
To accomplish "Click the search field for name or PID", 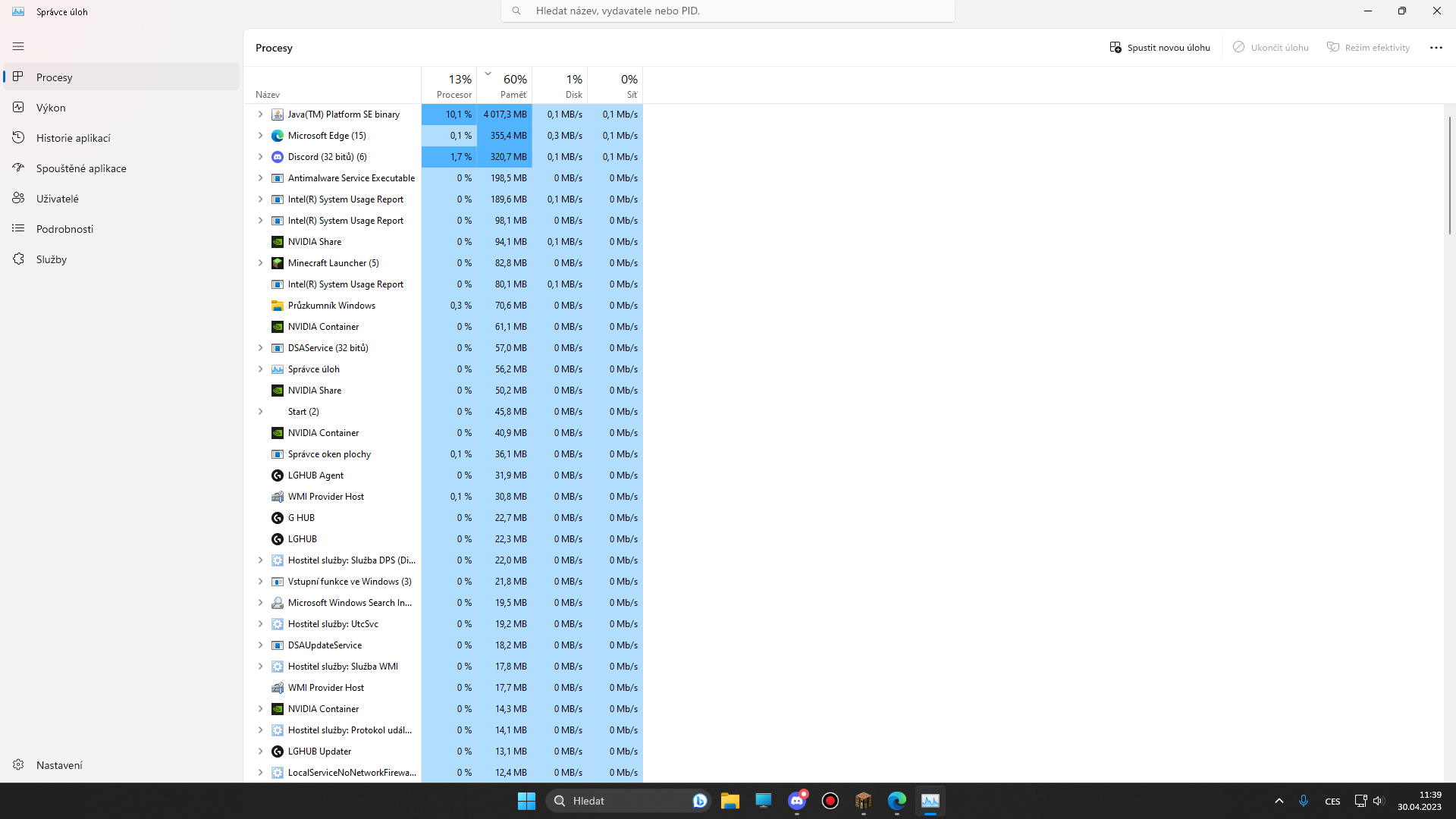I will [728, 11].
